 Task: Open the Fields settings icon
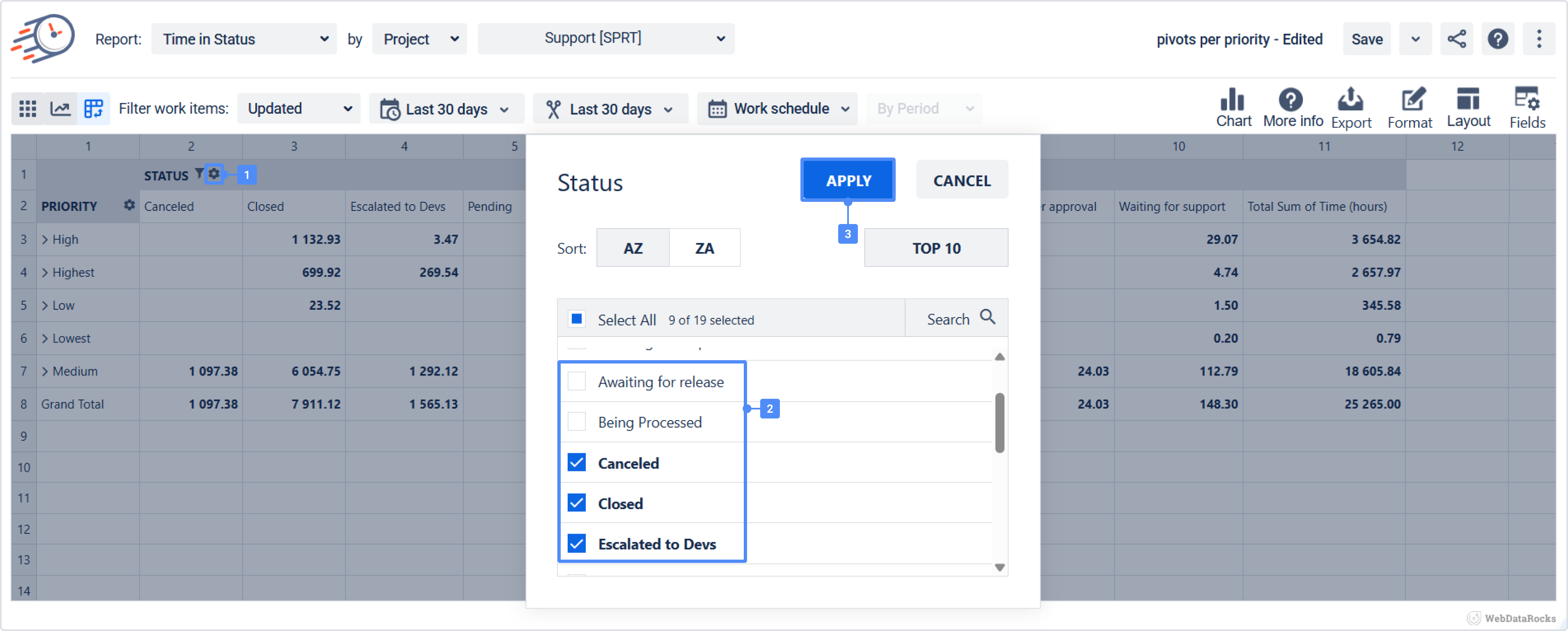coord(1527,99)
